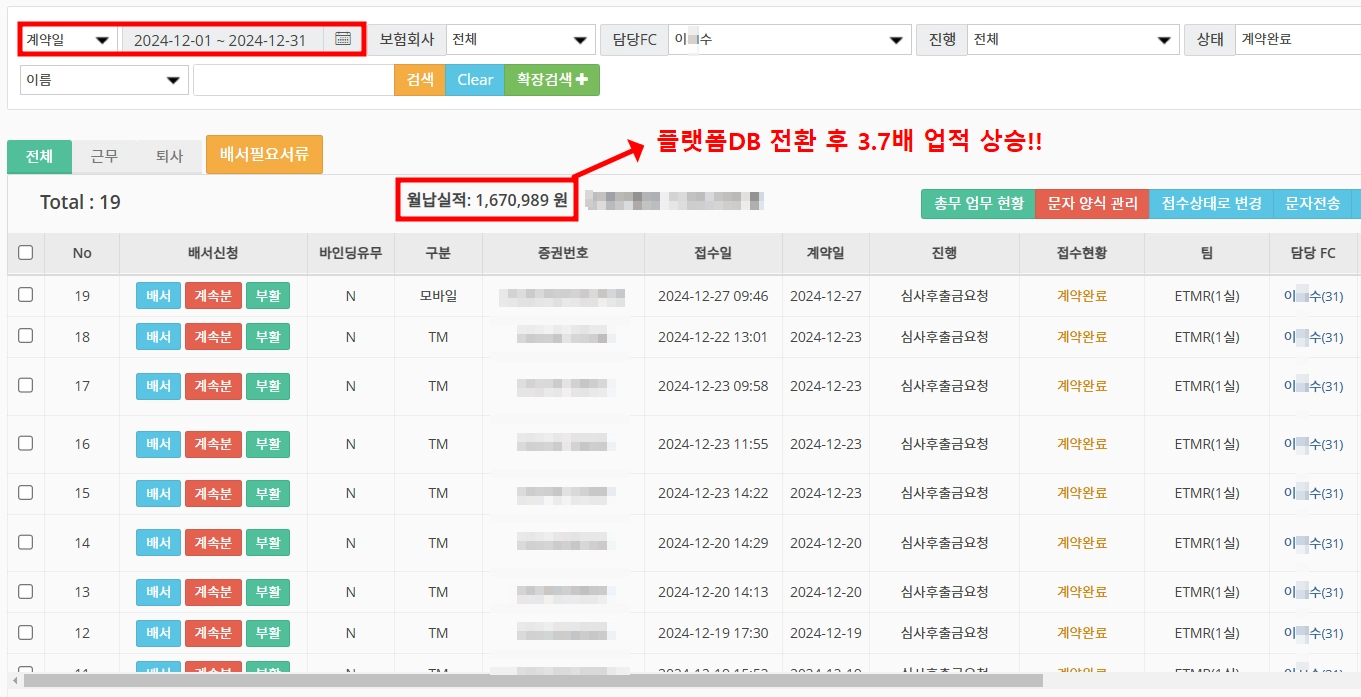Image resolution: width=1361 pixels, height=697 pixels.
Task: Select the 배서필요서류 tab
Action: (x=263, y=155)
